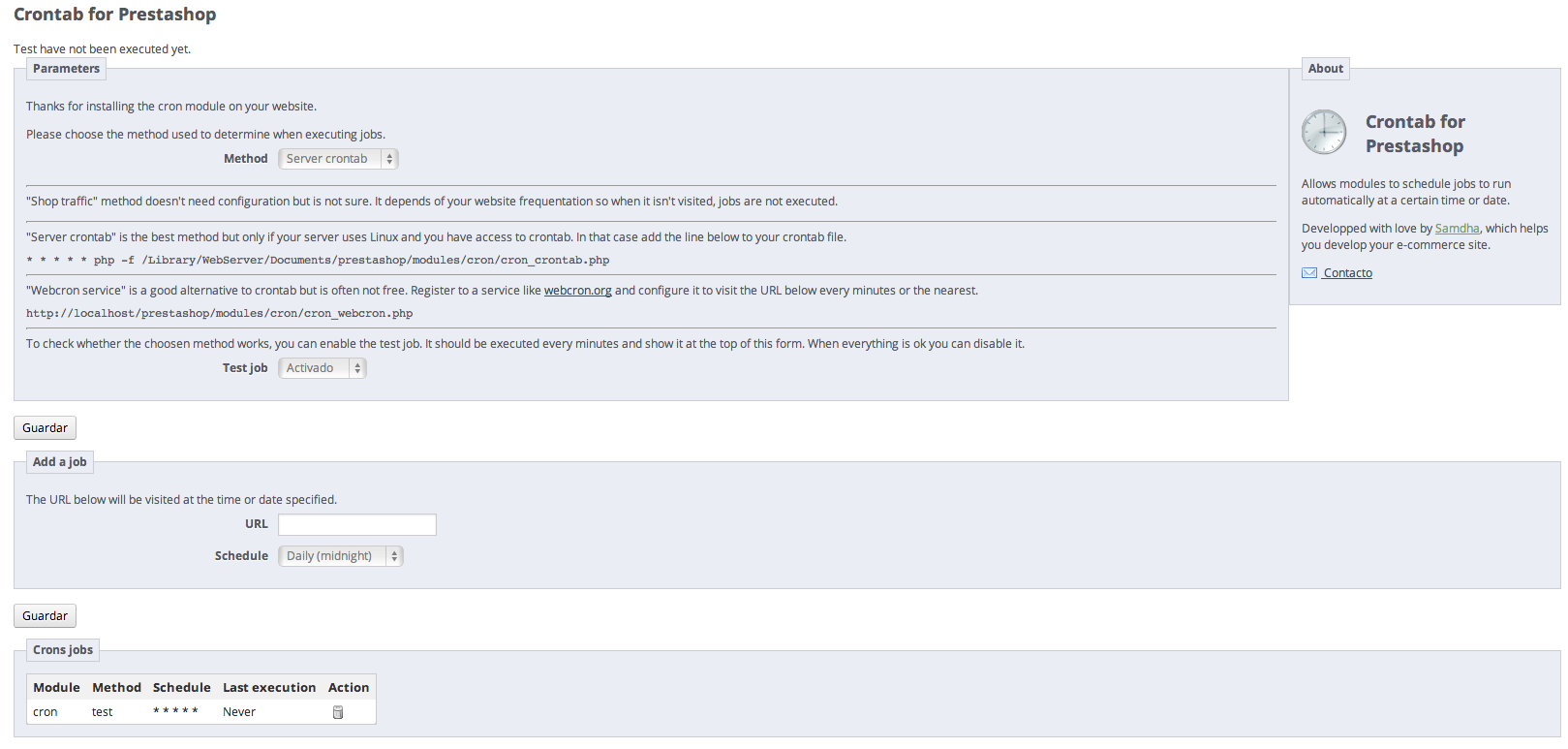Click the envelope icon beside Contacto
This screenshot has height=749, width=1568.
coord(1308,273)
